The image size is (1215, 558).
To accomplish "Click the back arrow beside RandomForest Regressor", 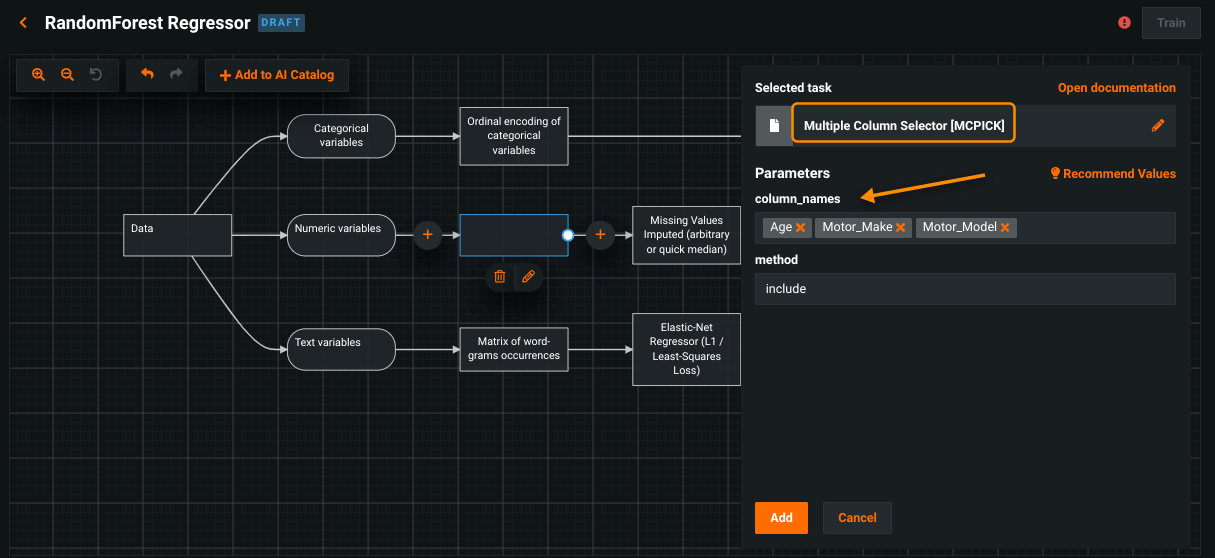I will tap(23, 22).
